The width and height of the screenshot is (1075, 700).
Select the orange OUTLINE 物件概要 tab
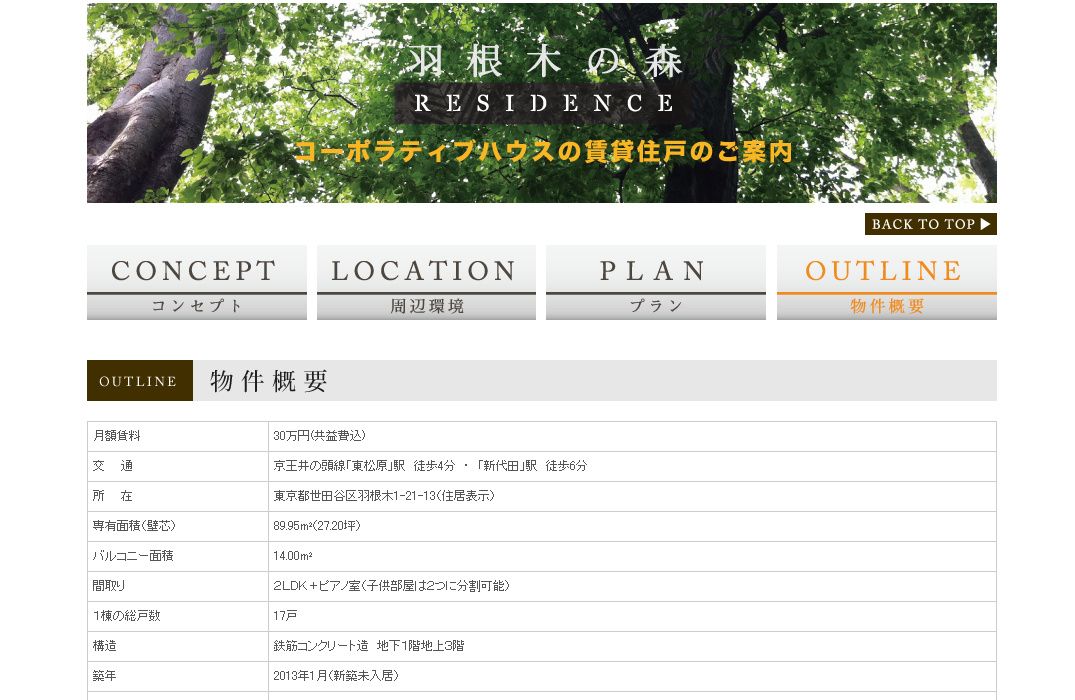tap(886, 283)
